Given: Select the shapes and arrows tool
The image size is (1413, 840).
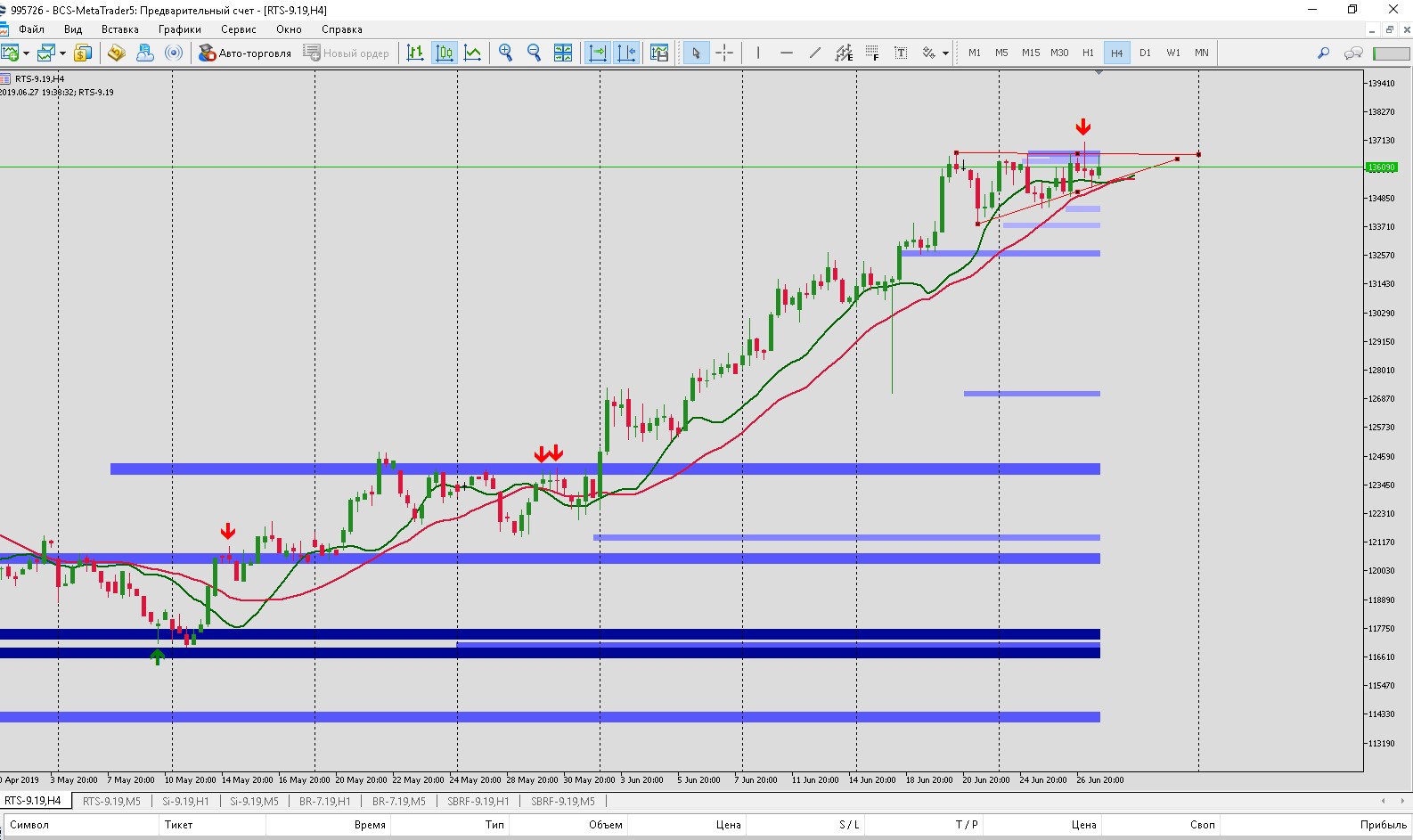Looking at the screenshot, I should tap(929, 53).
